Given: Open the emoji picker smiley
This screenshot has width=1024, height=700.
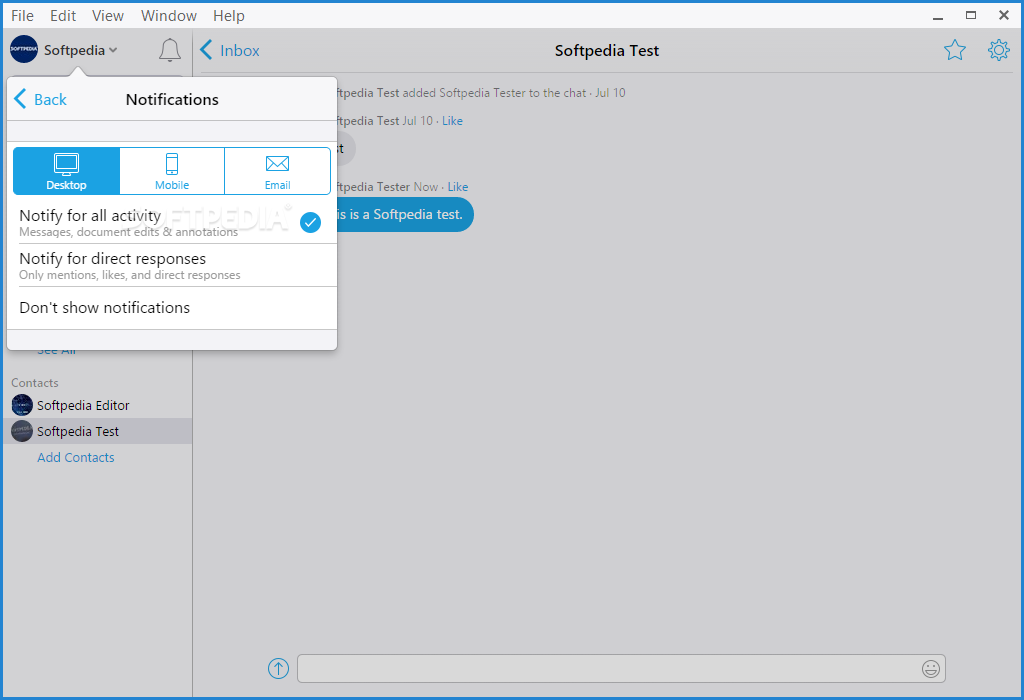Looking at the screenshot, I should [x=931, y=669].
